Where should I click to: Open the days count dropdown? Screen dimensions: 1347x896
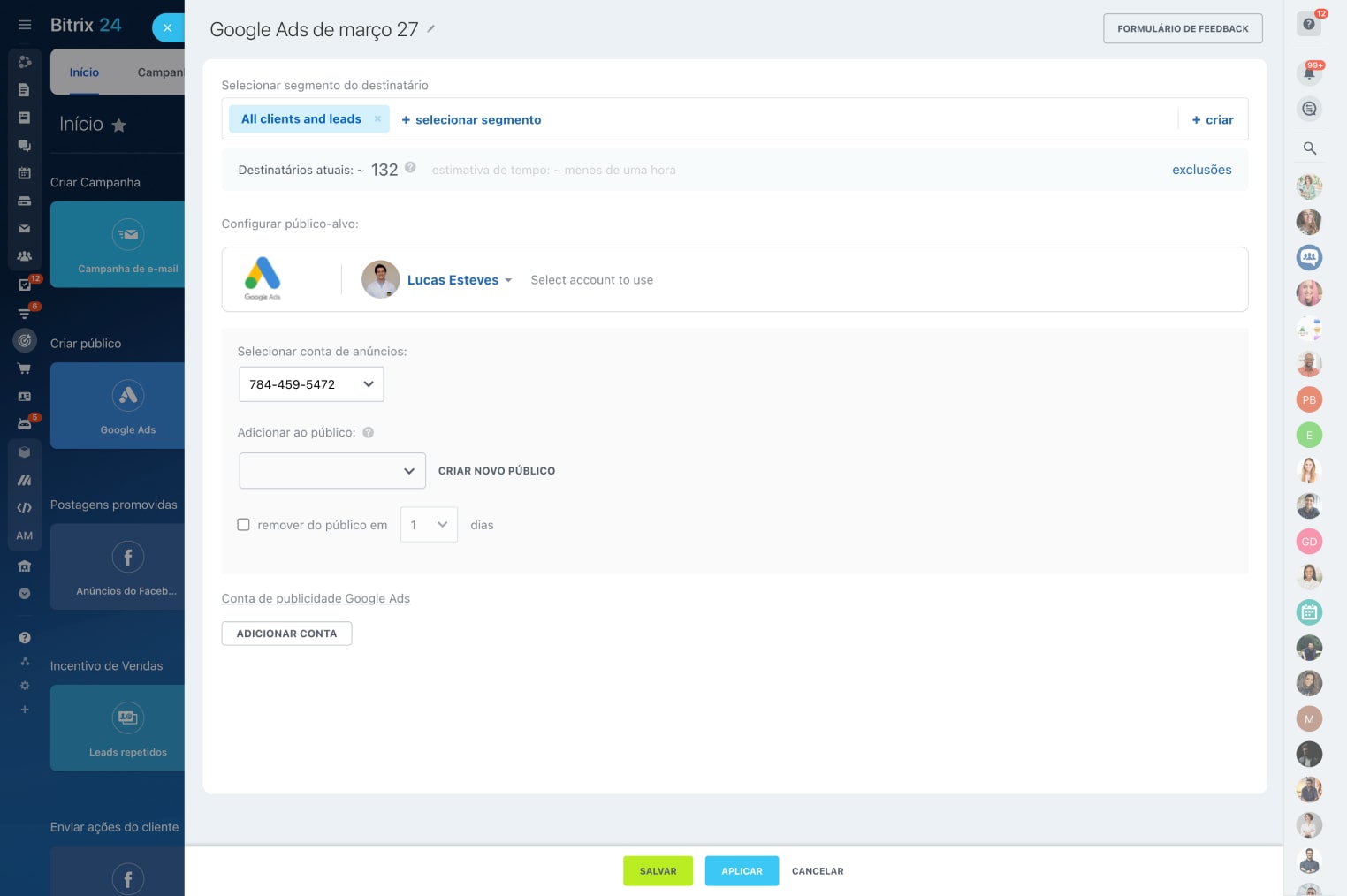tap(429, 525)
